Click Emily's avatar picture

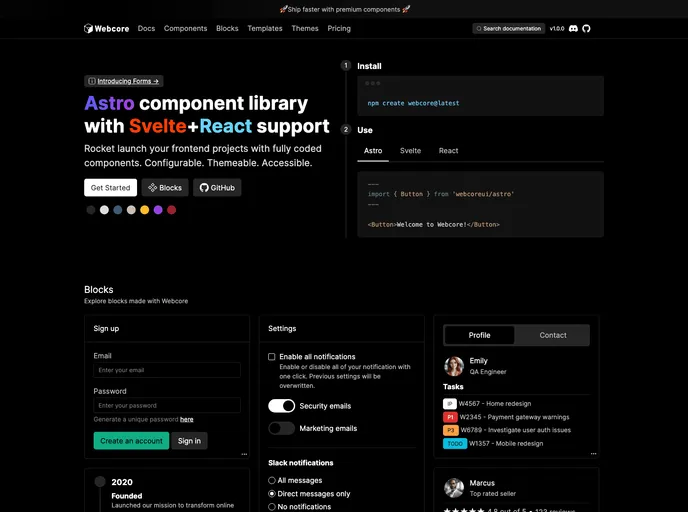pyautogui.click(x=454, y=366)
